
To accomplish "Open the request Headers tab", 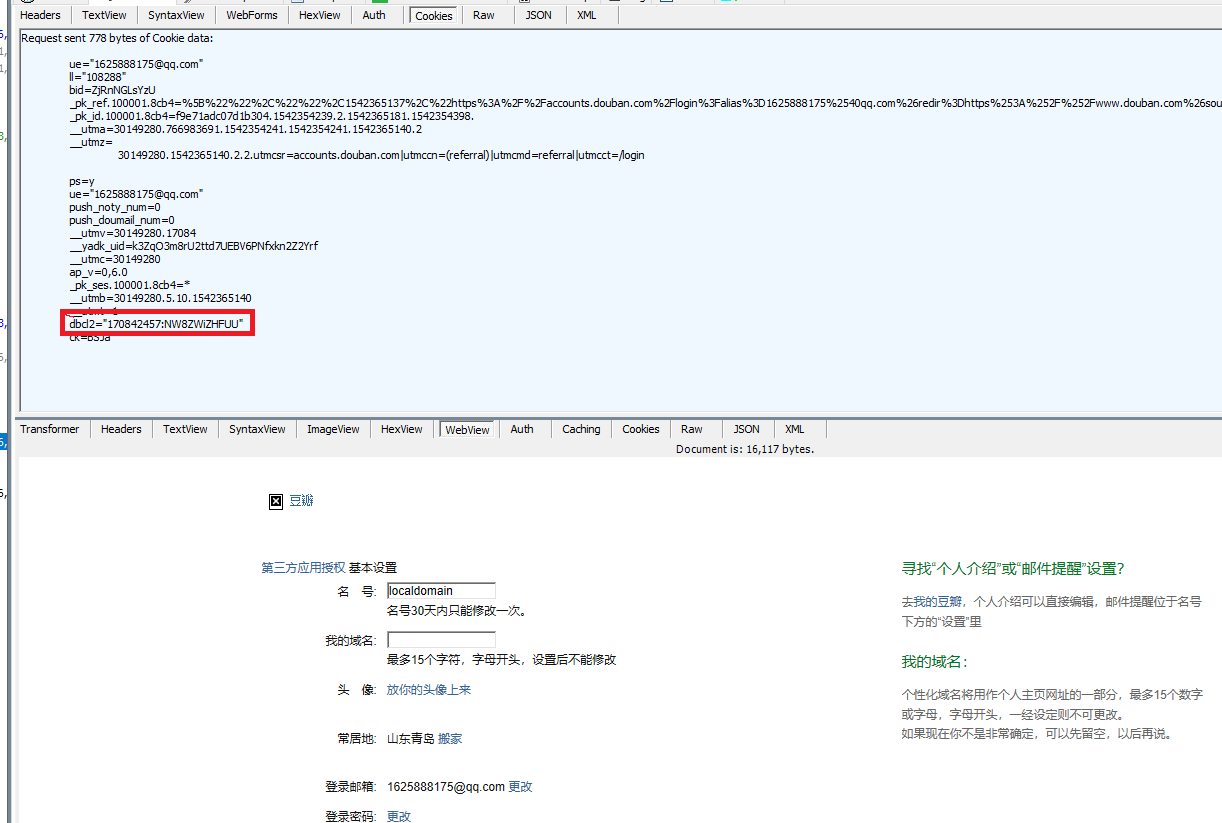I will 40,15.
